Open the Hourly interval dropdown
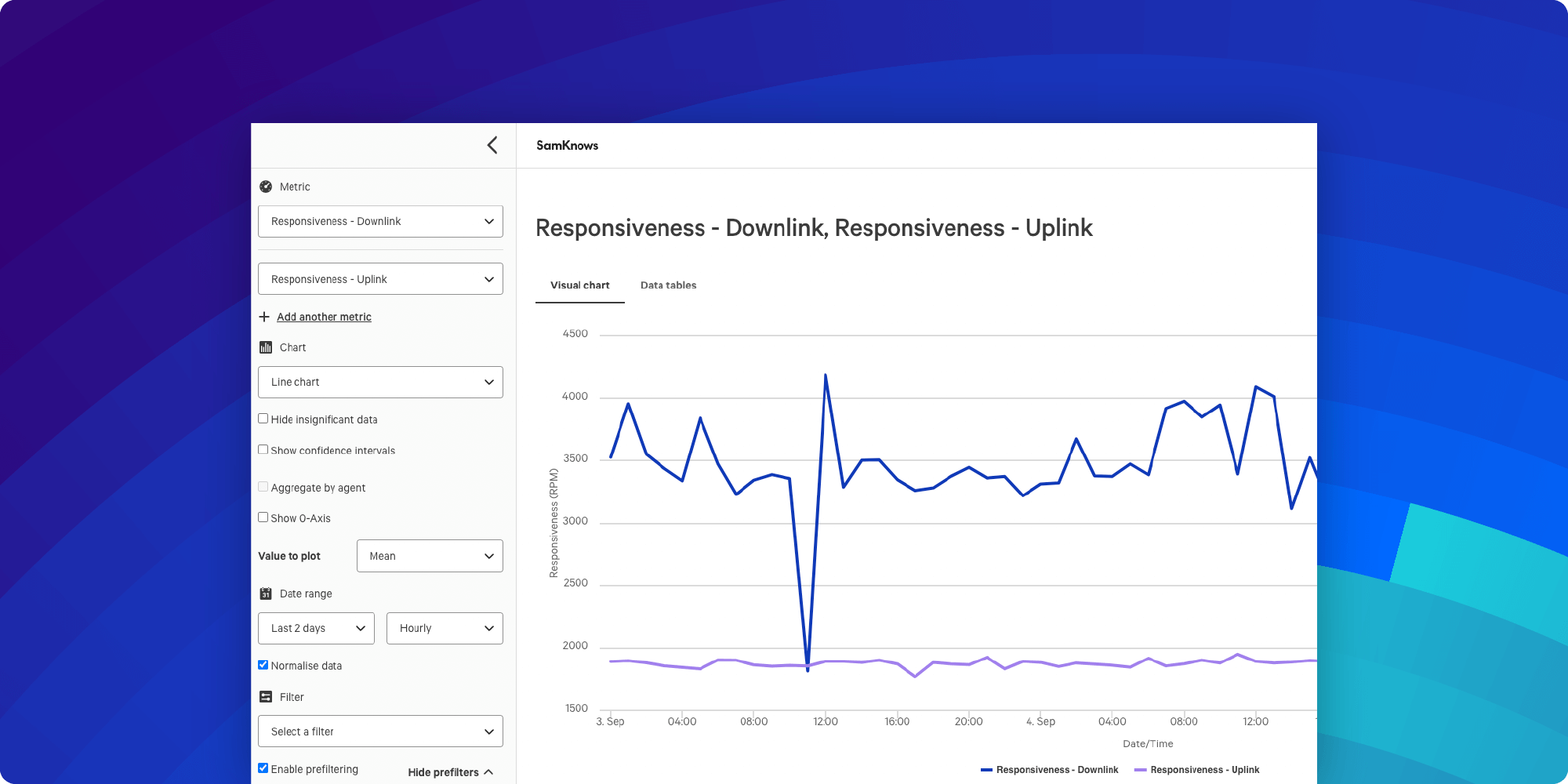The image size is (1568, 784). (445, 628)
